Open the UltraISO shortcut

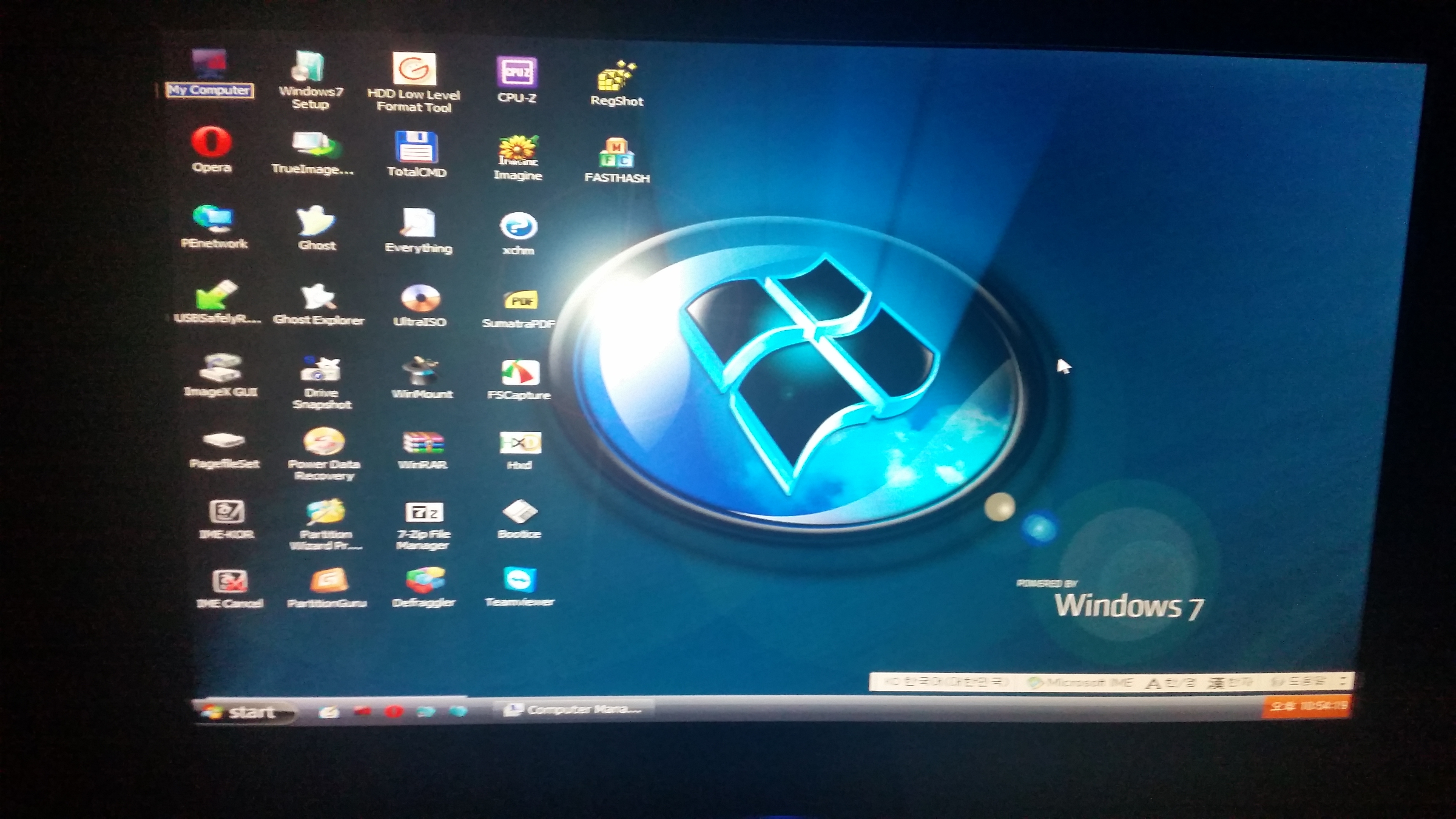pyautogui.click(x=420, y=298)
